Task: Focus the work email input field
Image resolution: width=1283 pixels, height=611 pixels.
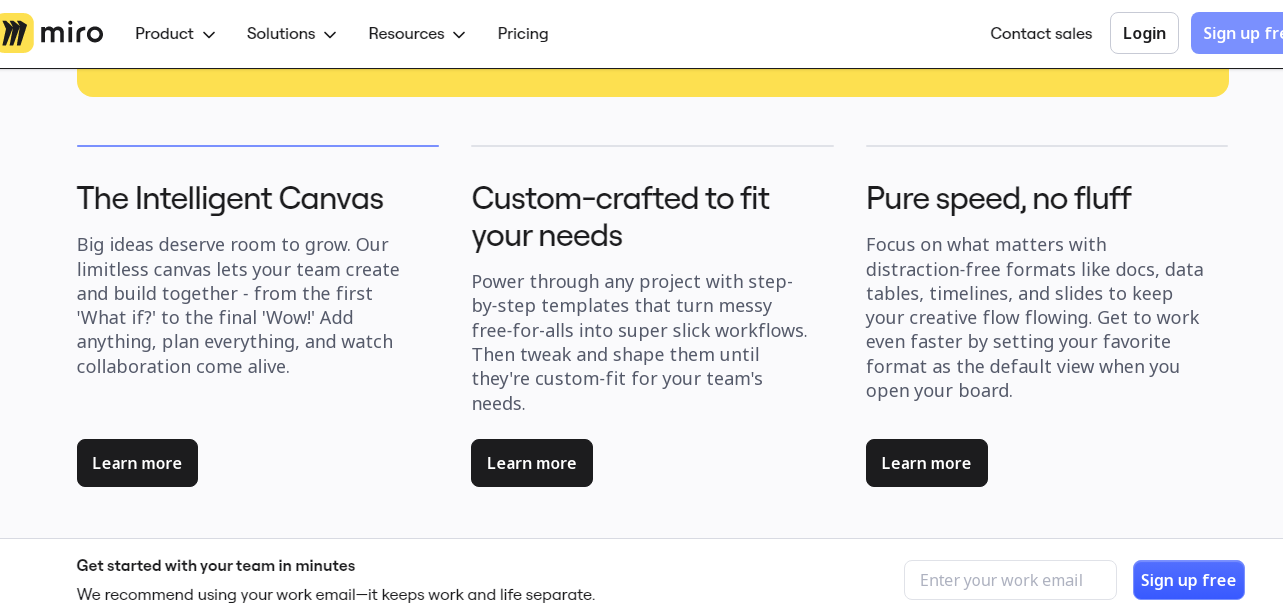Action: [1010, 580]
